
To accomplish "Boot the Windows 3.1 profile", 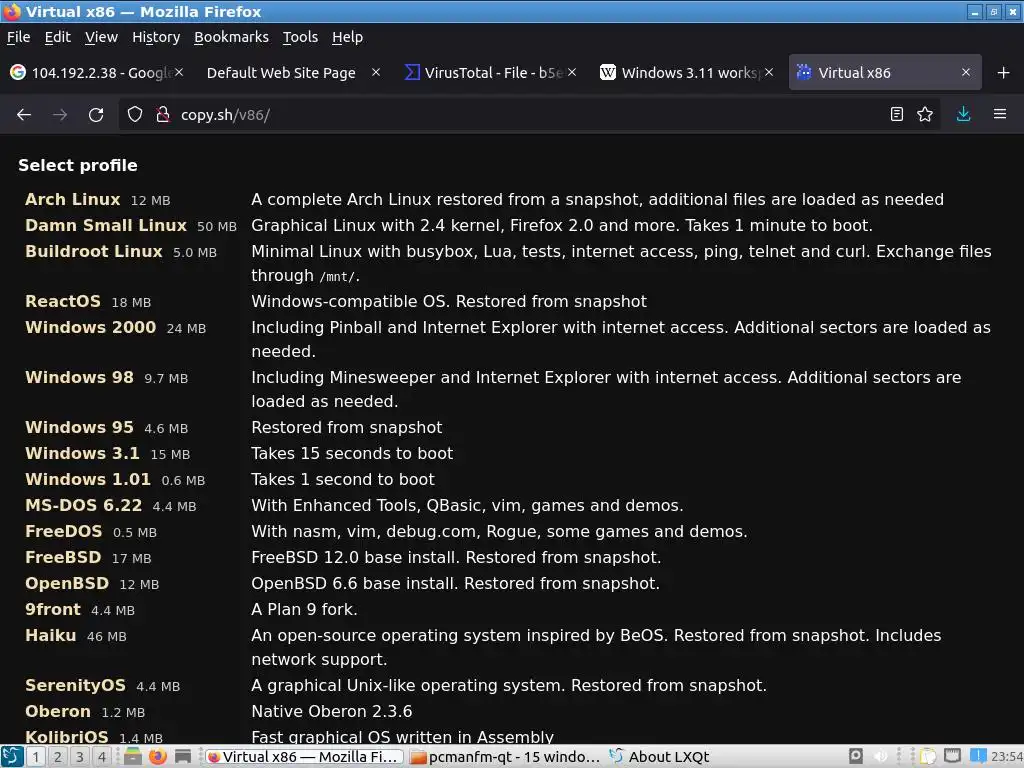I will click(x=82, y=453).
